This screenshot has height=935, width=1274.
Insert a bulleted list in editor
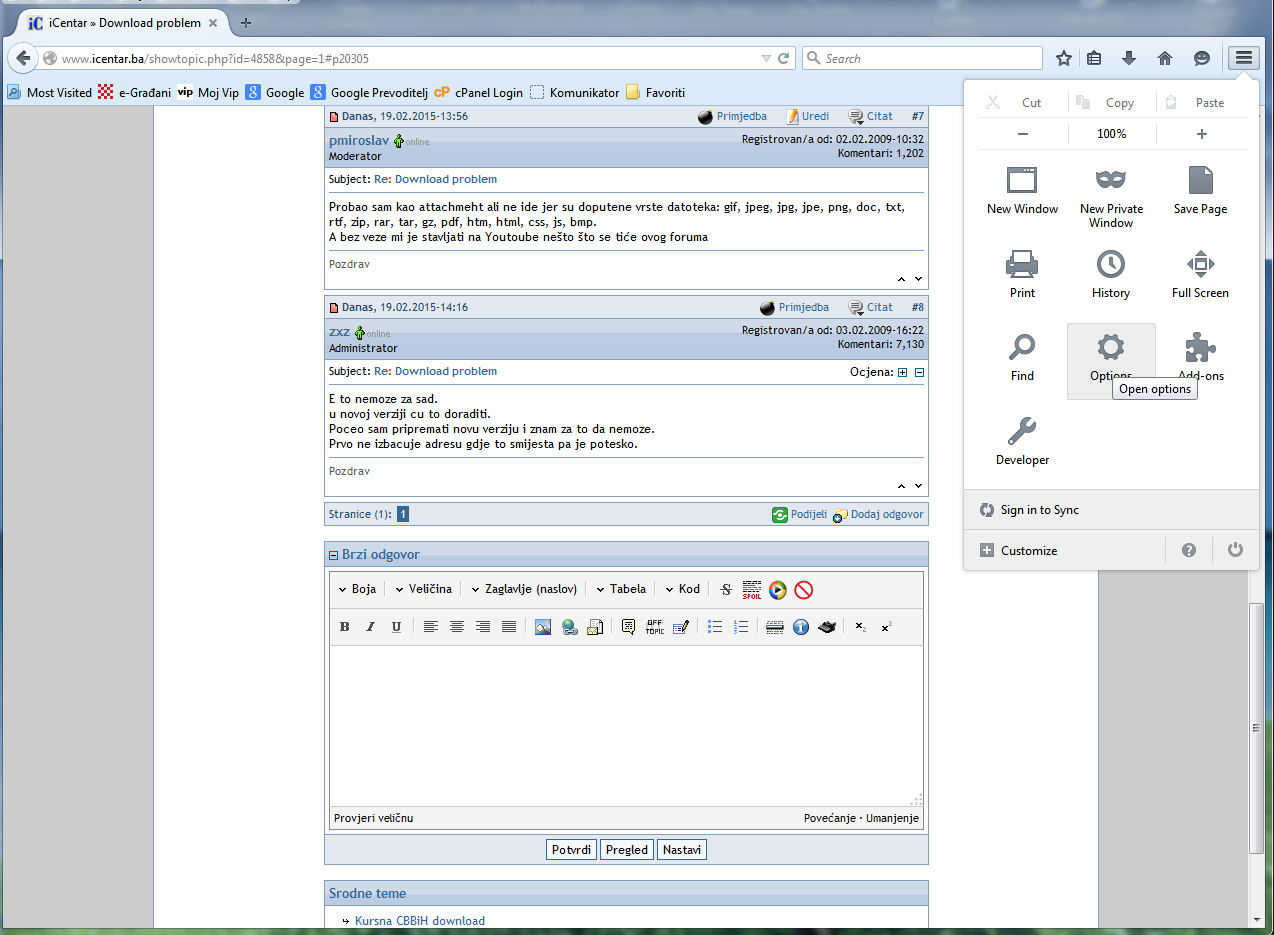click(715, 627)
